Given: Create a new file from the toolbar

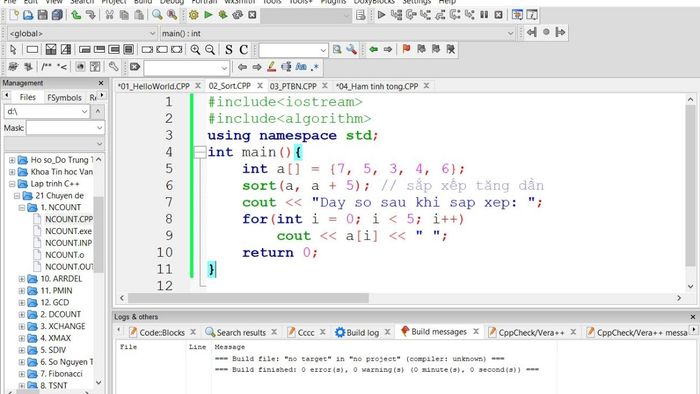Looking at the screenshot, I should pos(14,15).
